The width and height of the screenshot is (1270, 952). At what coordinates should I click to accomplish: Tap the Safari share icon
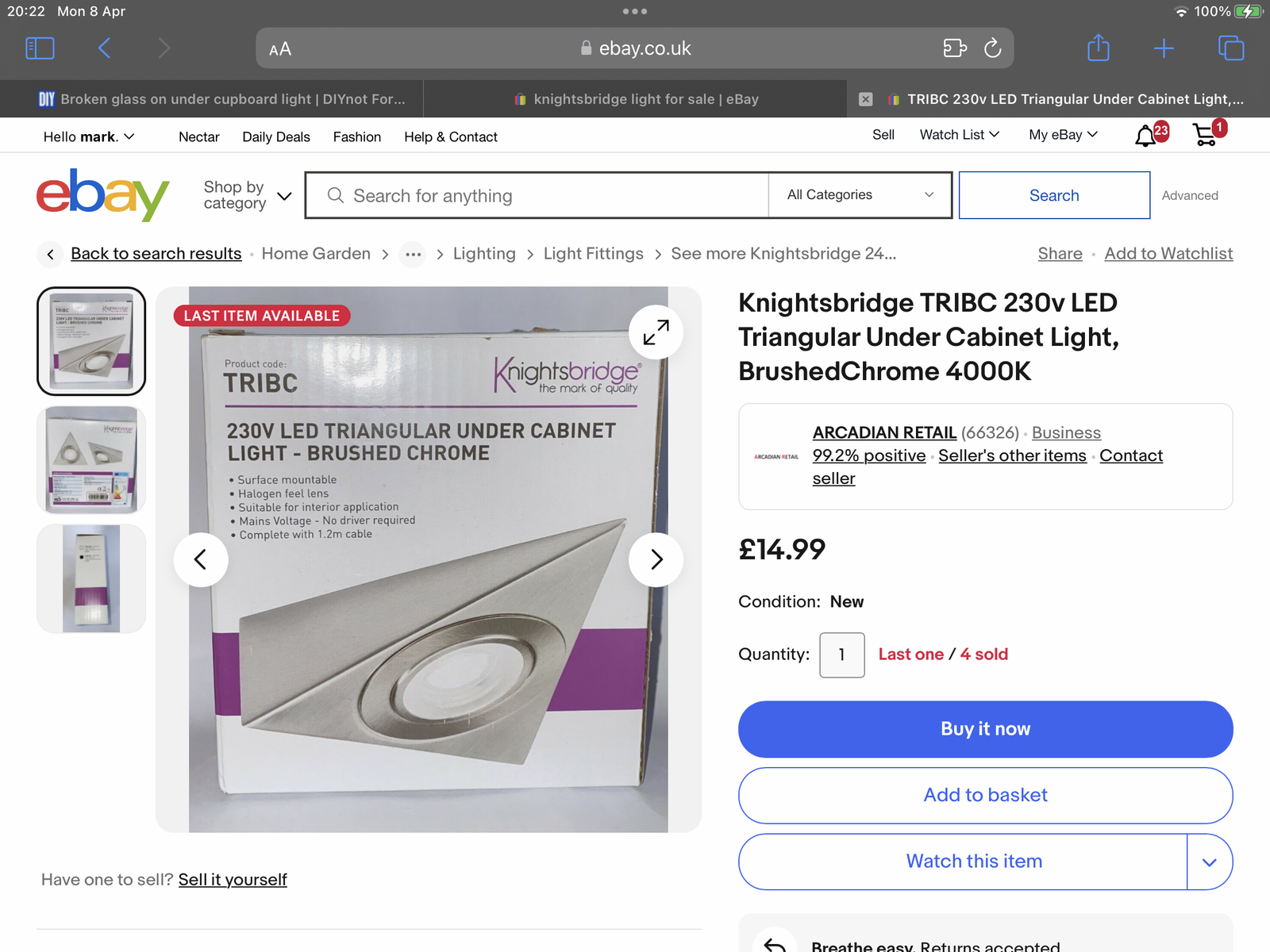(x=1098, y=48)
